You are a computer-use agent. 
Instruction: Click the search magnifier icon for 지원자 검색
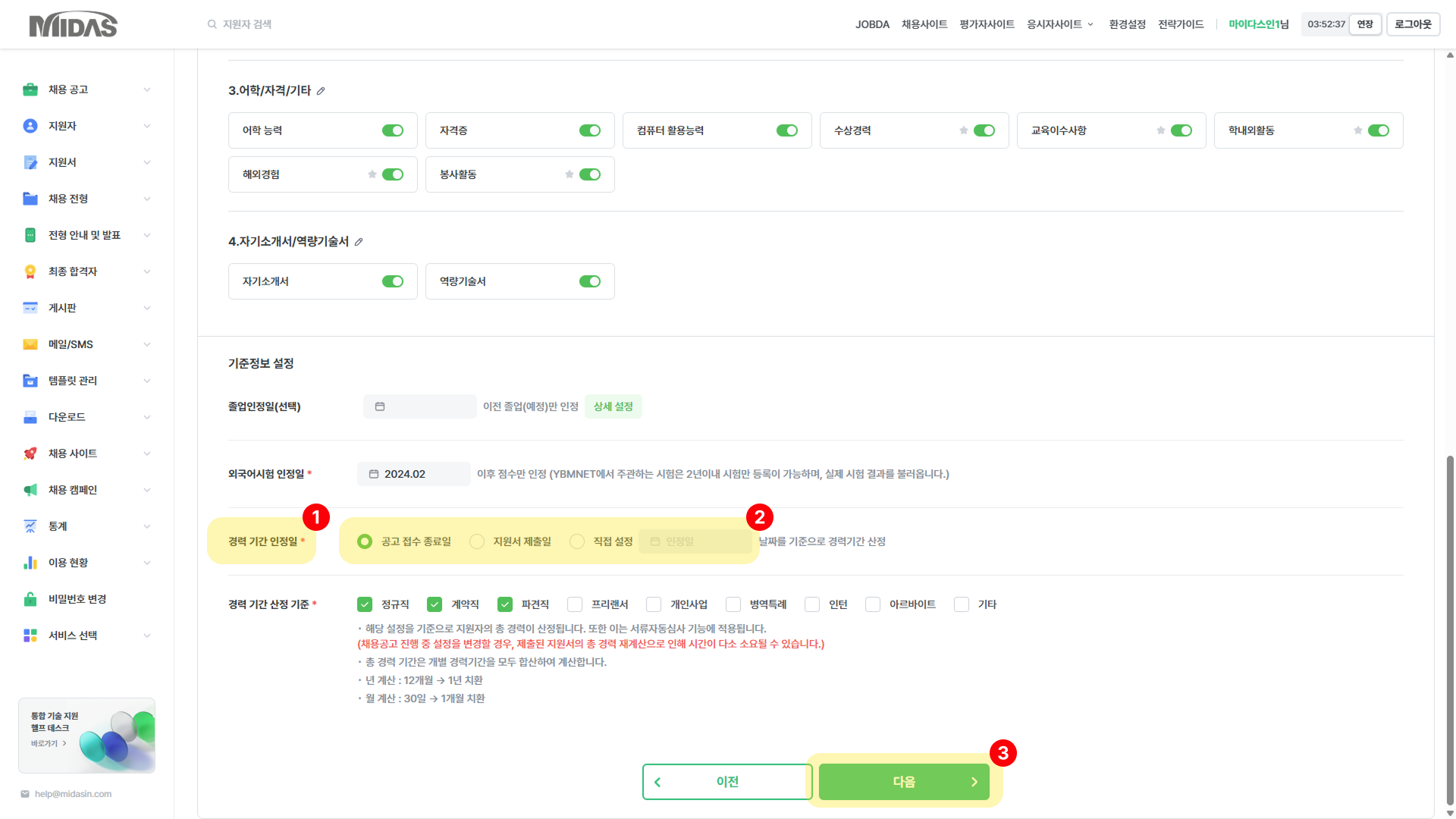pos(212,24)
